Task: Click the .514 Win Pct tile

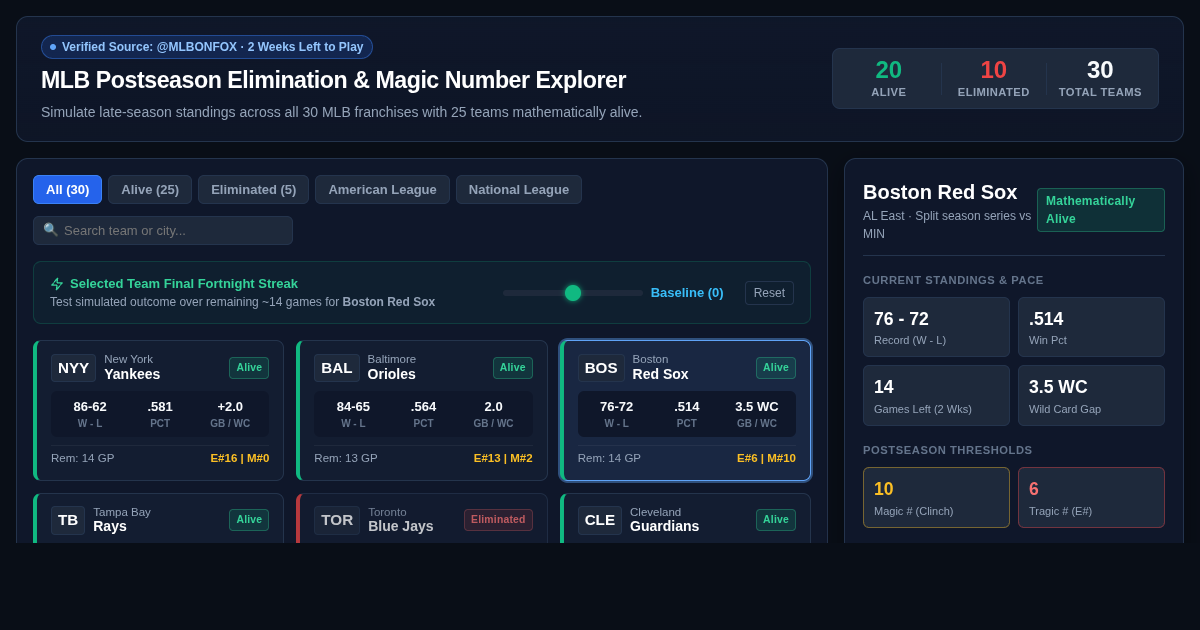Action: pyautogui.click(x=1091, y=327)
